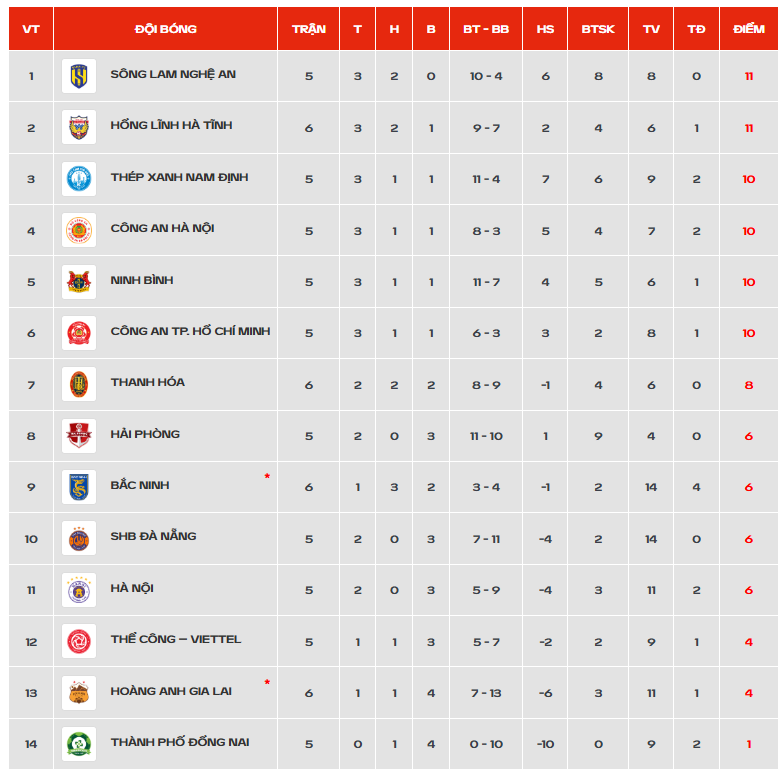The image size is (780, 780).
Task: Click the Bắc Ninh team name
Action: pyautogui.click(x=140, y=485)
